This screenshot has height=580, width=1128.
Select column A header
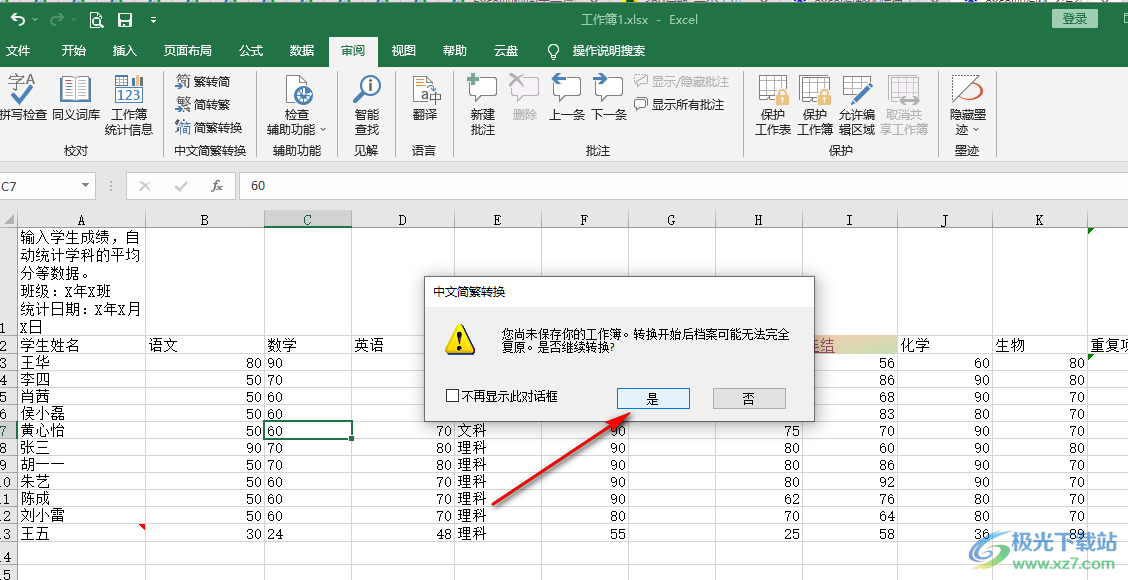81,219
